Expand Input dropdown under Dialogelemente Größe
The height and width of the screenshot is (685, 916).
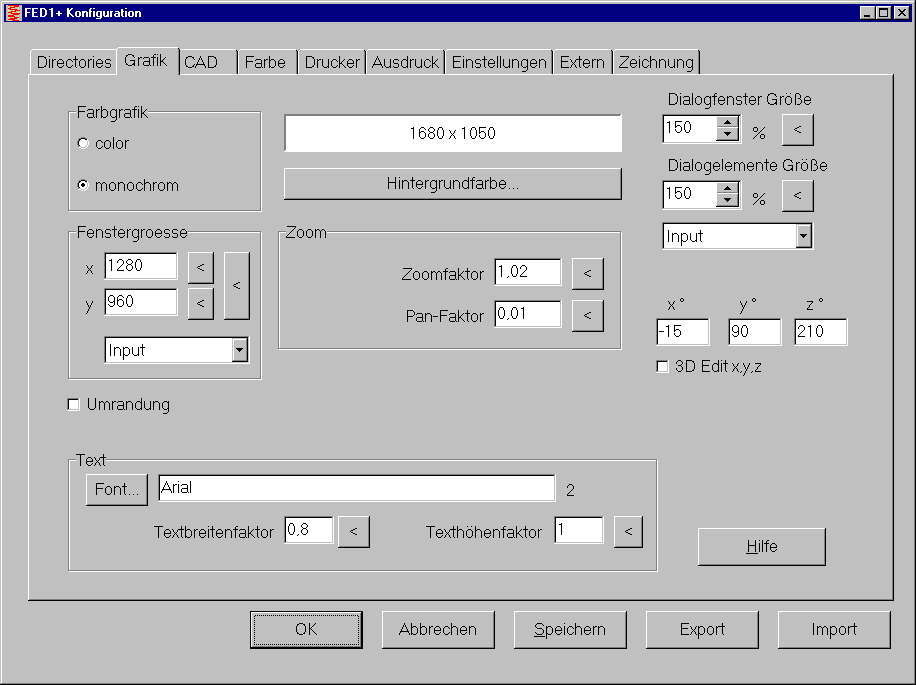click(802, 236)
